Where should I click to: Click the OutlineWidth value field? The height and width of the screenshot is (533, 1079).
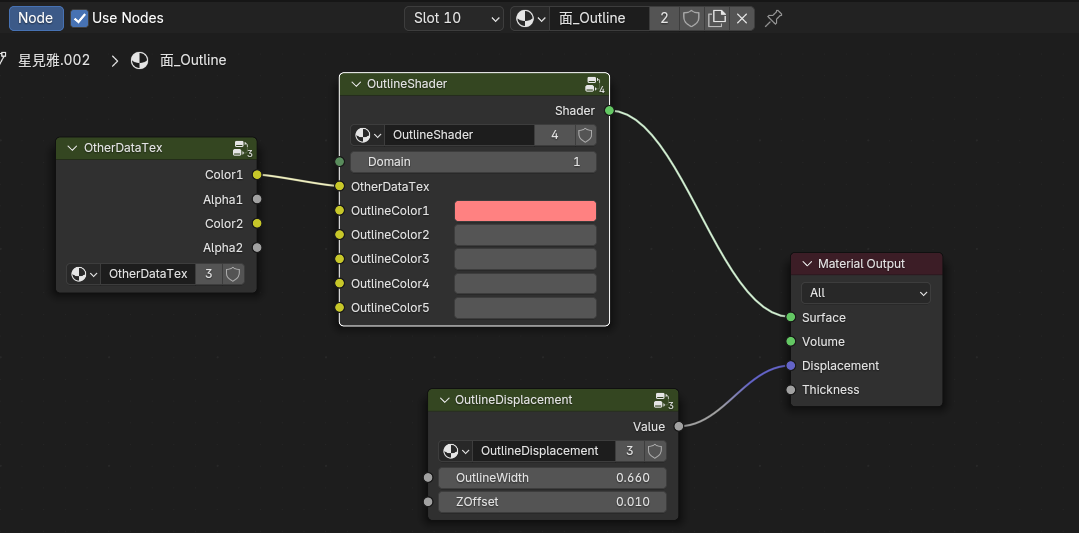[x=552, y=478]
